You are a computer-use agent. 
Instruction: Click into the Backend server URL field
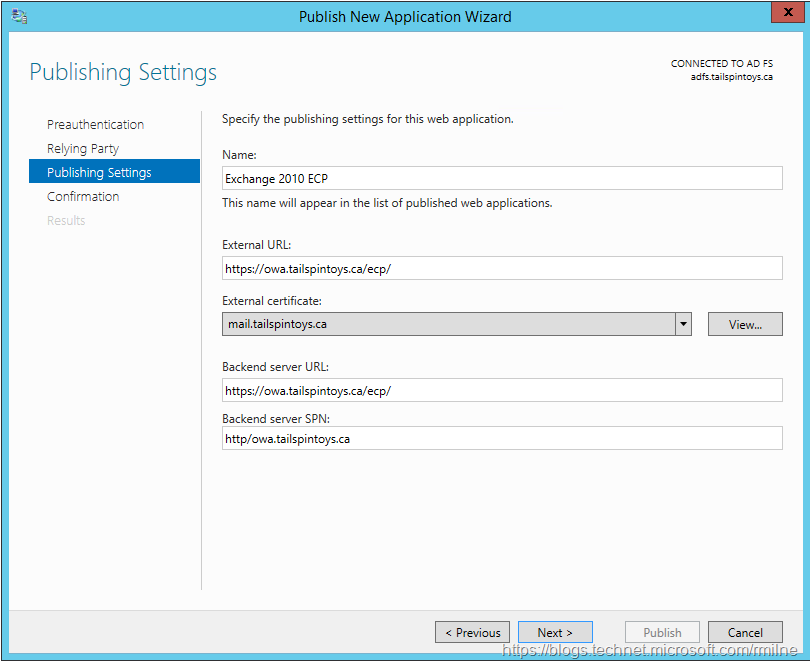click(x=501, y=390)
